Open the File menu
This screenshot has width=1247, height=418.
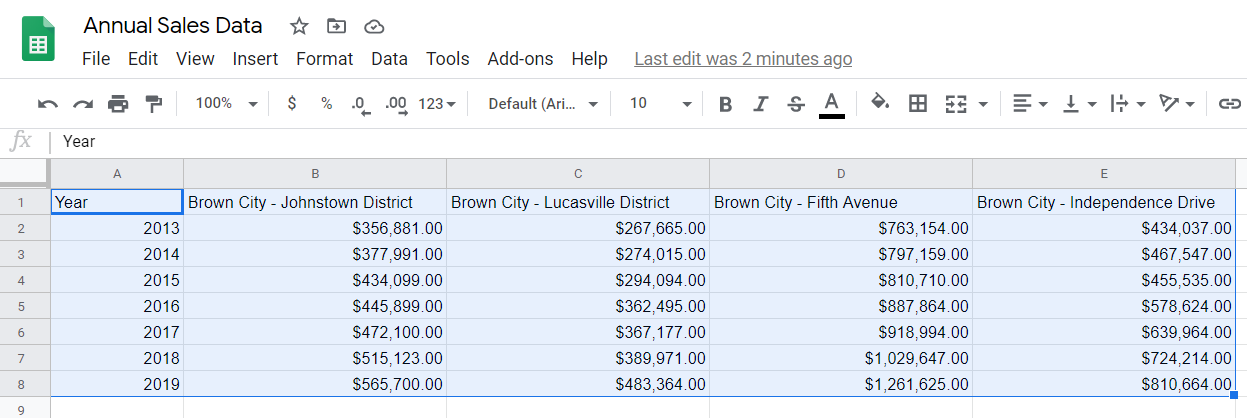click(x=96, y=59)
